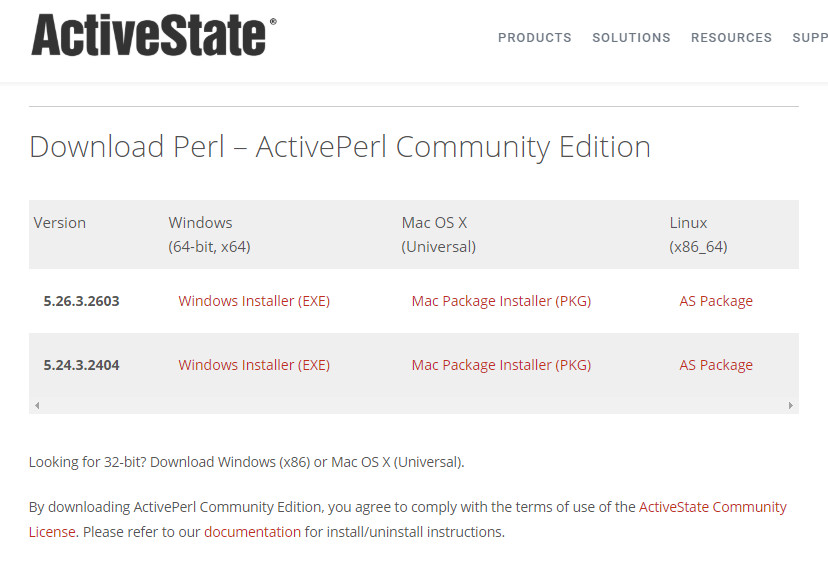Download the AS Package for 5.26.3.2603

pyautogui.click(x=716, y=301)
